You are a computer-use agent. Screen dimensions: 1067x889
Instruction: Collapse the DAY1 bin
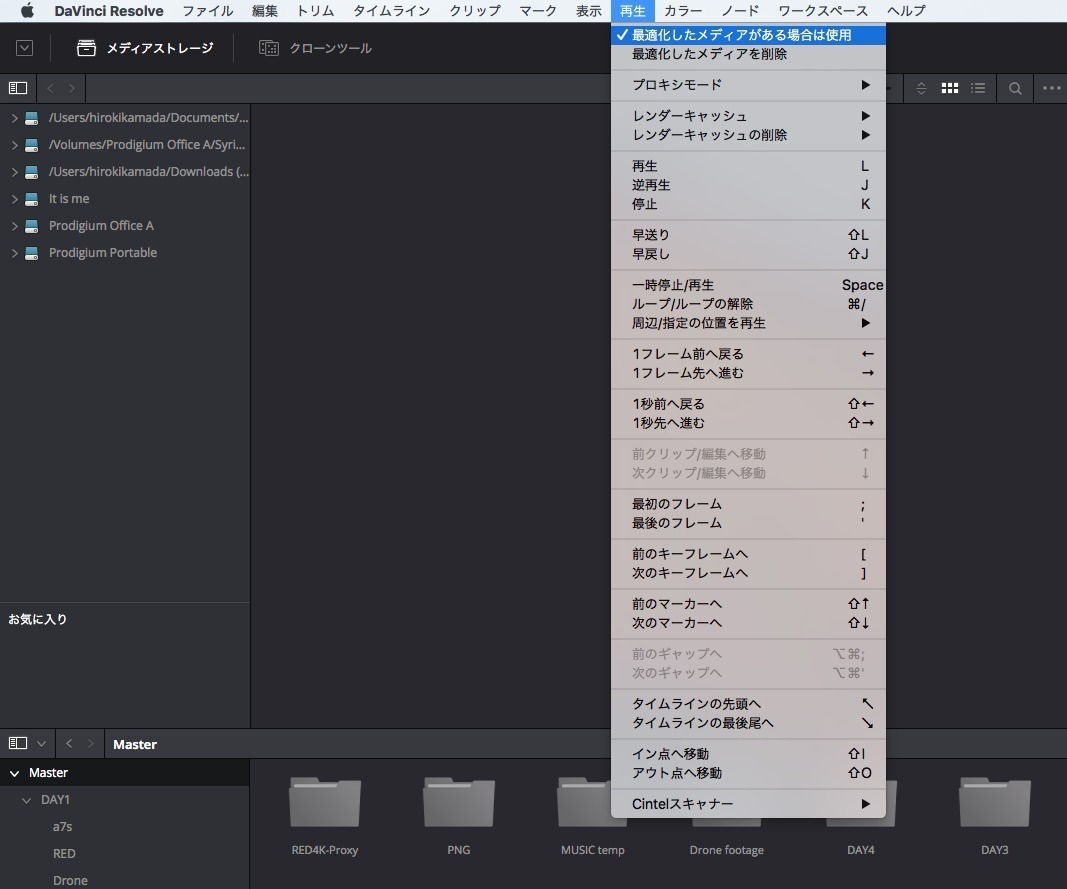coord(27,801)
